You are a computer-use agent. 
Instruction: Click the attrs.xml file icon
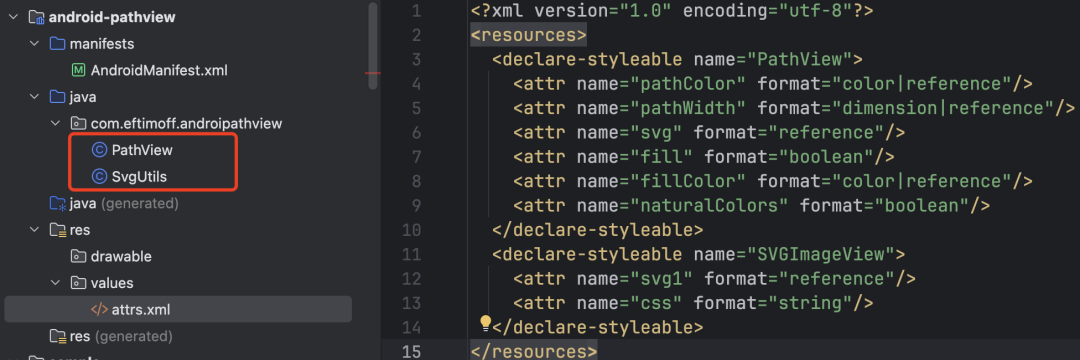[100, 310]
